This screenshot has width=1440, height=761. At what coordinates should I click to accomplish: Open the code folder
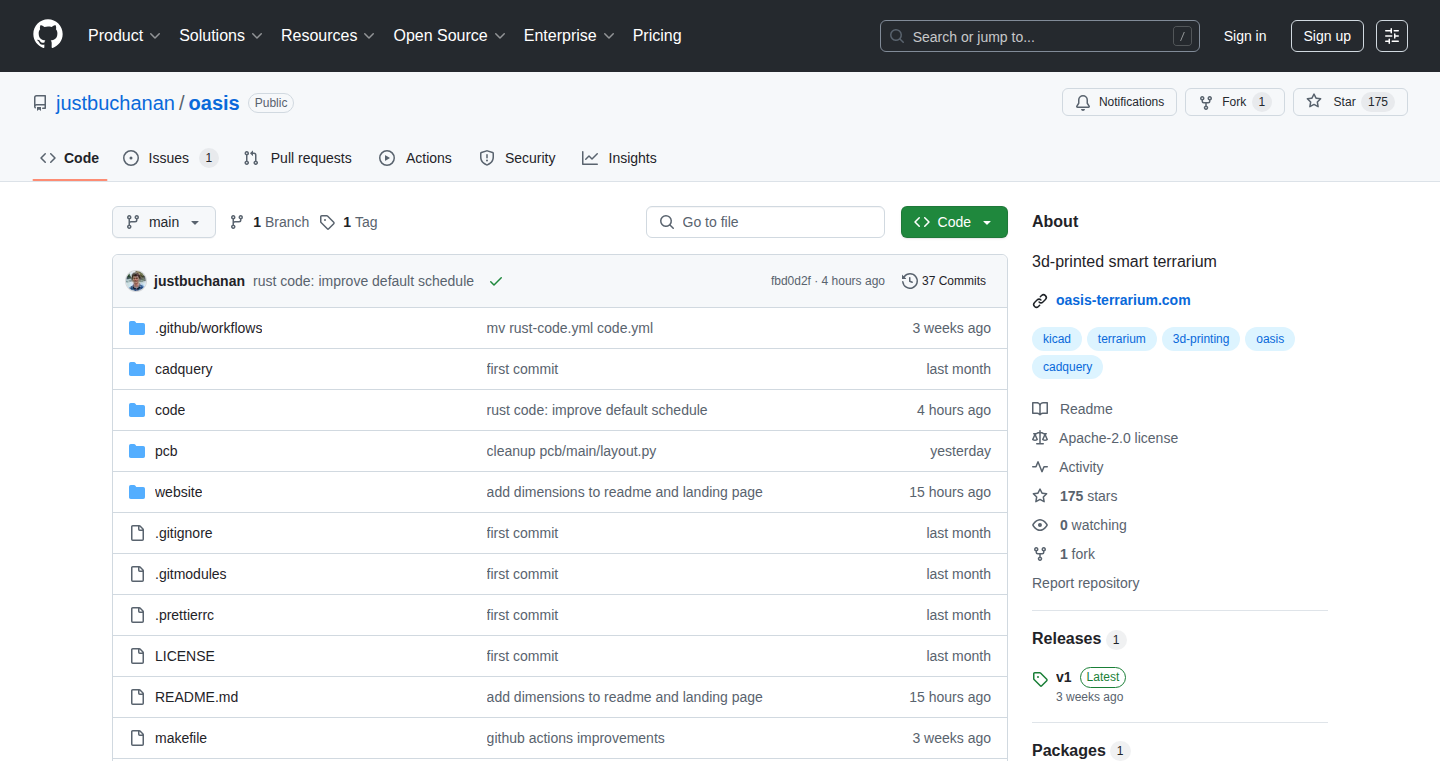tap(170, 410)
